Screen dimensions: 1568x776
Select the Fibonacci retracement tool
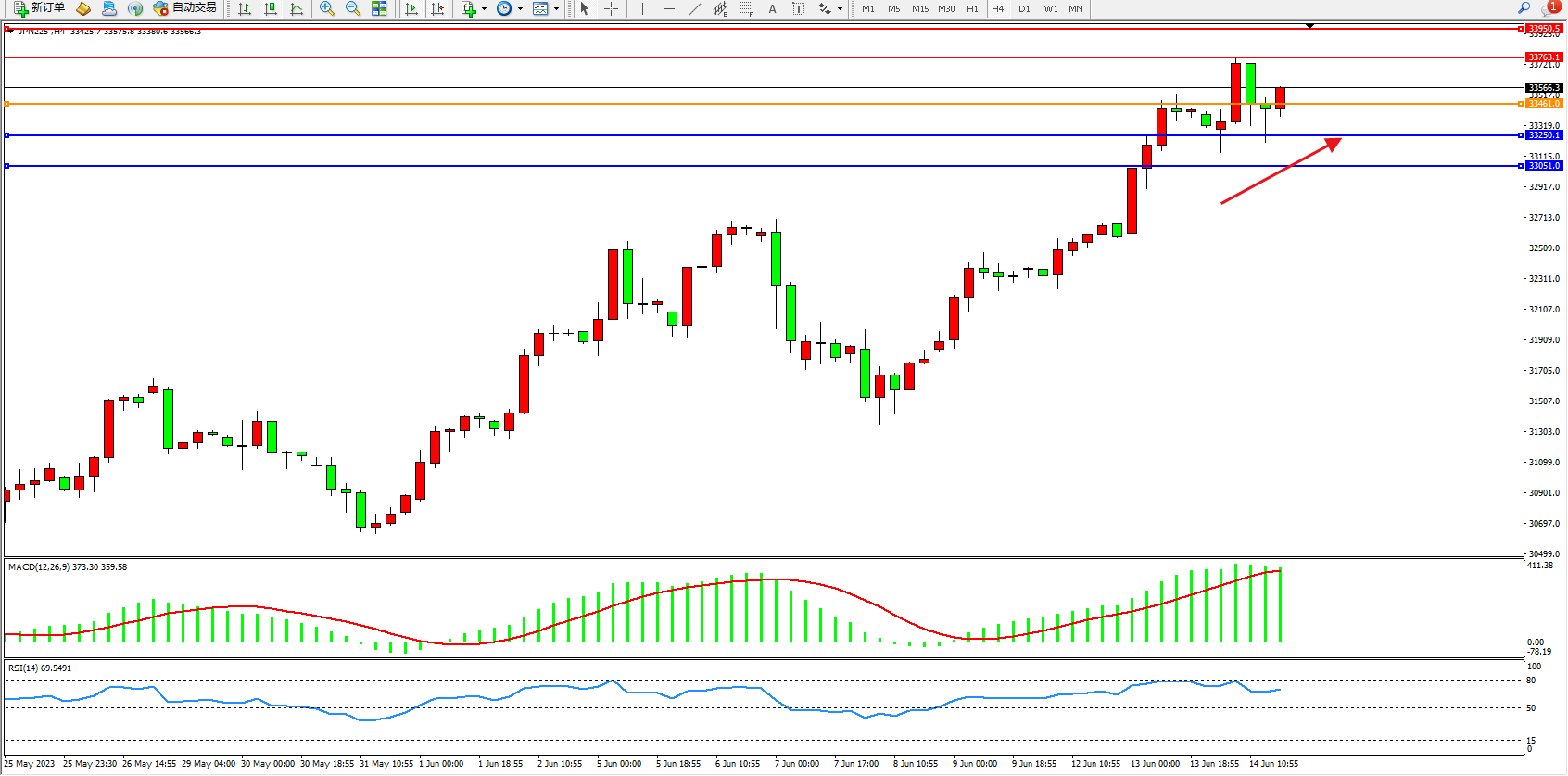(746, 8)
